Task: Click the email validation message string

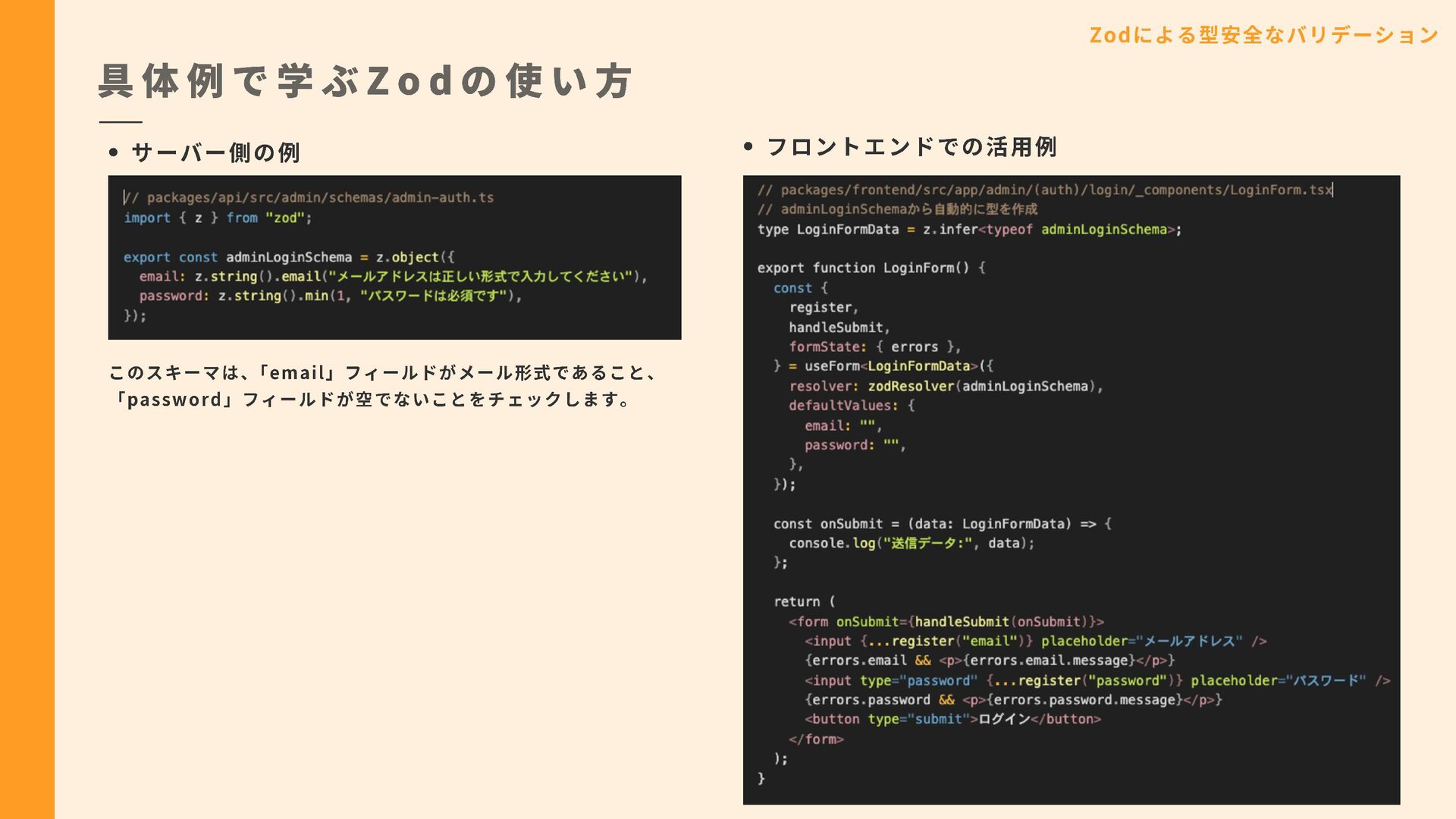Action: [x=483, y=277]
